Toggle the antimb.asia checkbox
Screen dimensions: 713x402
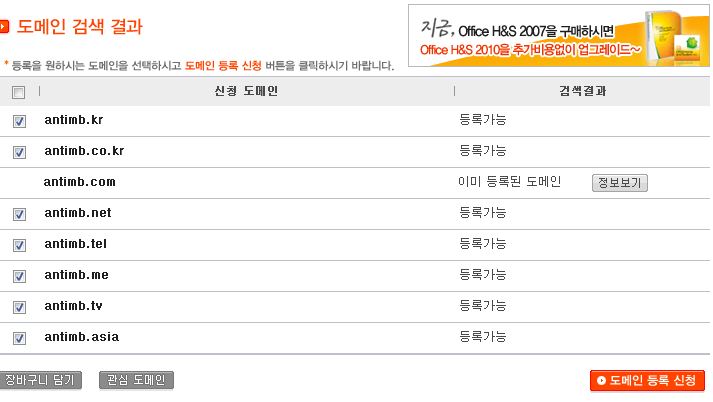(19, 338)
